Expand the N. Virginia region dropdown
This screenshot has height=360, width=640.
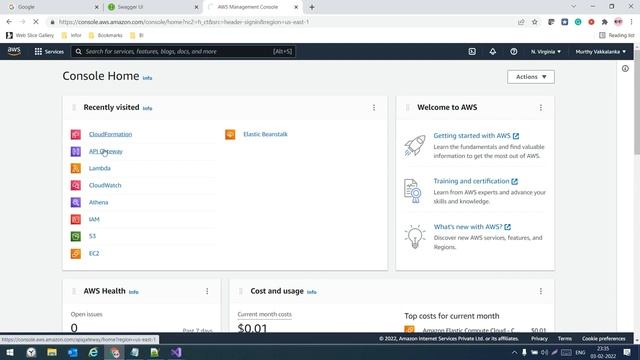point(546,52)
